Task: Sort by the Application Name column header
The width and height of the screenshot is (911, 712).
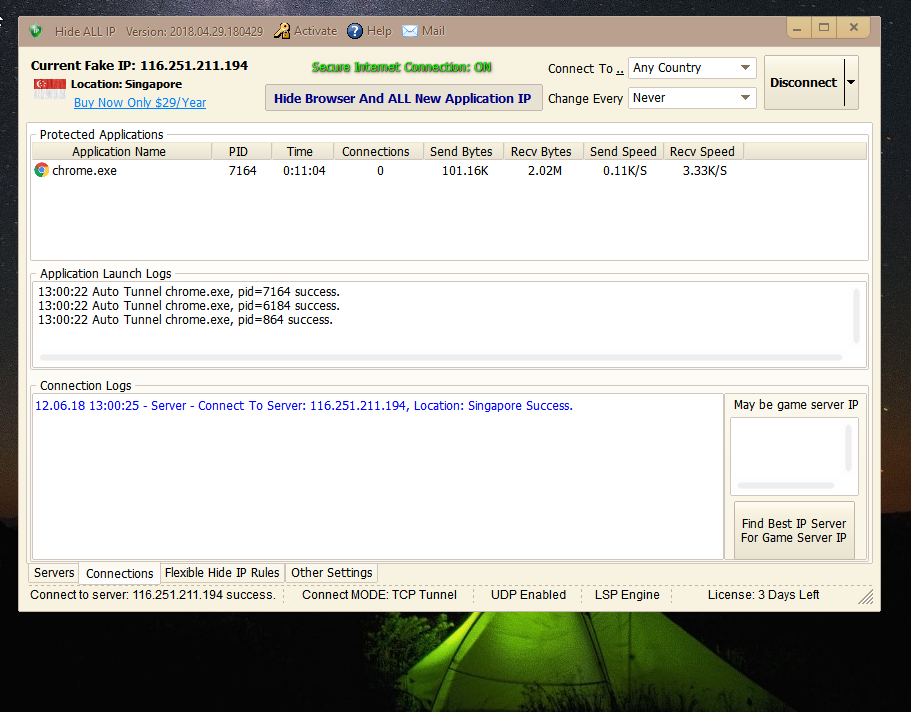Action: 121,152
